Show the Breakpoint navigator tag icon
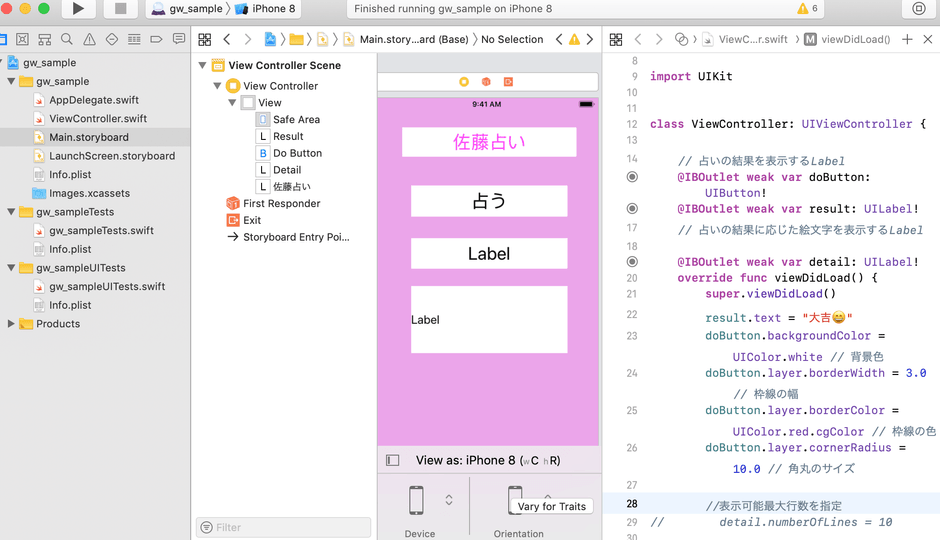Image resolution: width=940 pixels, height=540 pixels. (154, 40)
